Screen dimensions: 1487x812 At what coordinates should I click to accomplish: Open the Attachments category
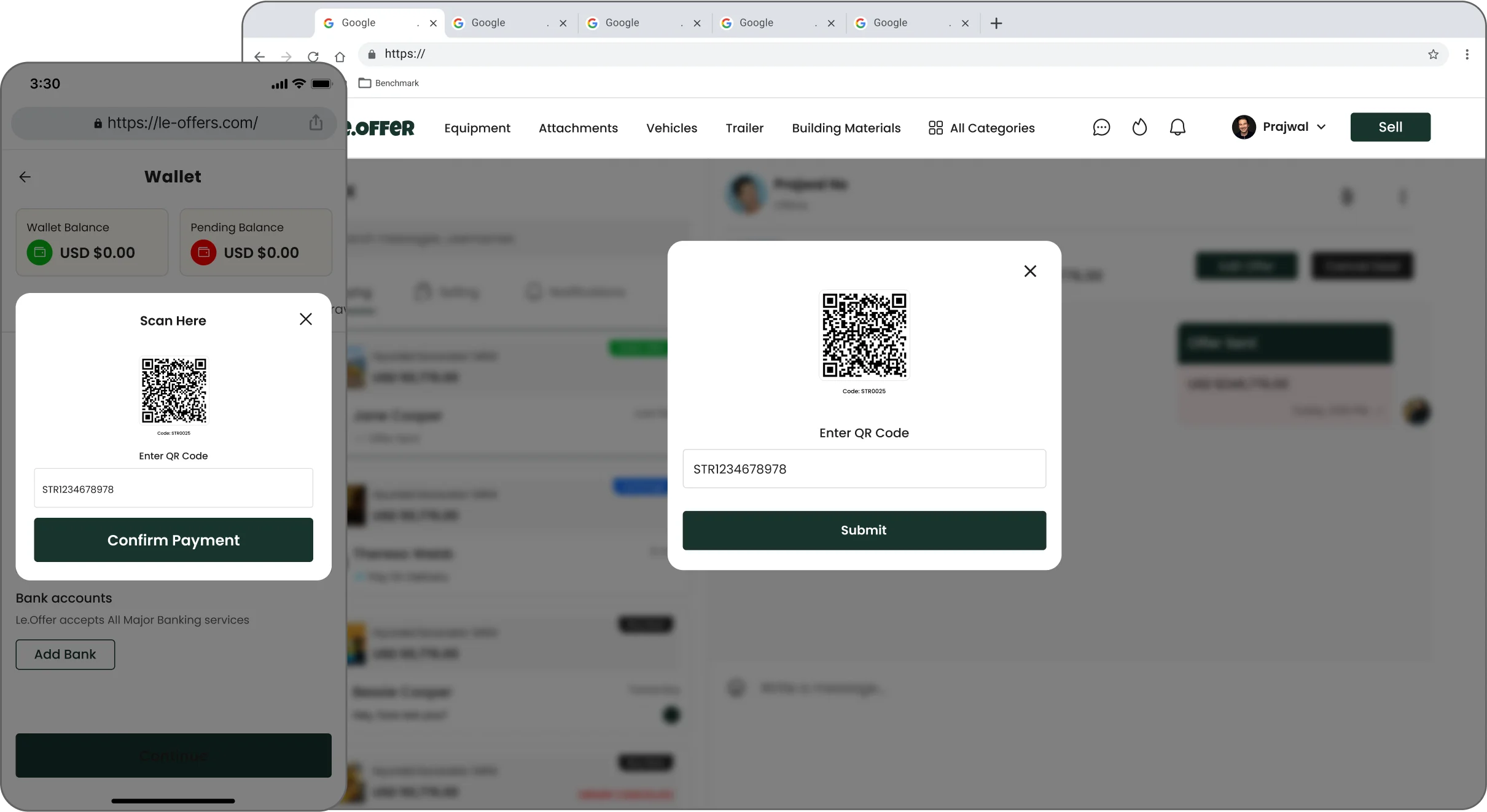[578, 128]
